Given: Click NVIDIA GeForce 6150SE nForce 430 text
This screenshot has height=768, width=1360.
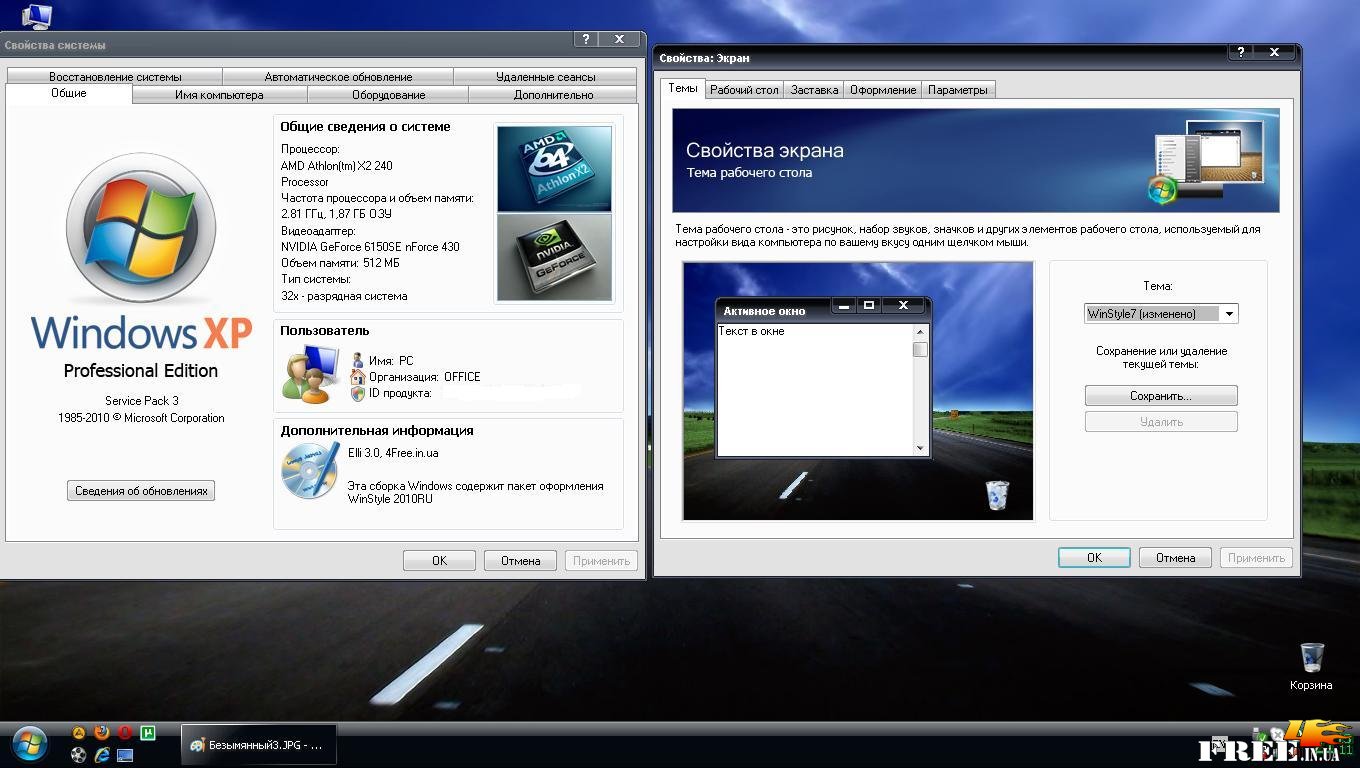Looking at the screenshot, I should tap(370, 247).
